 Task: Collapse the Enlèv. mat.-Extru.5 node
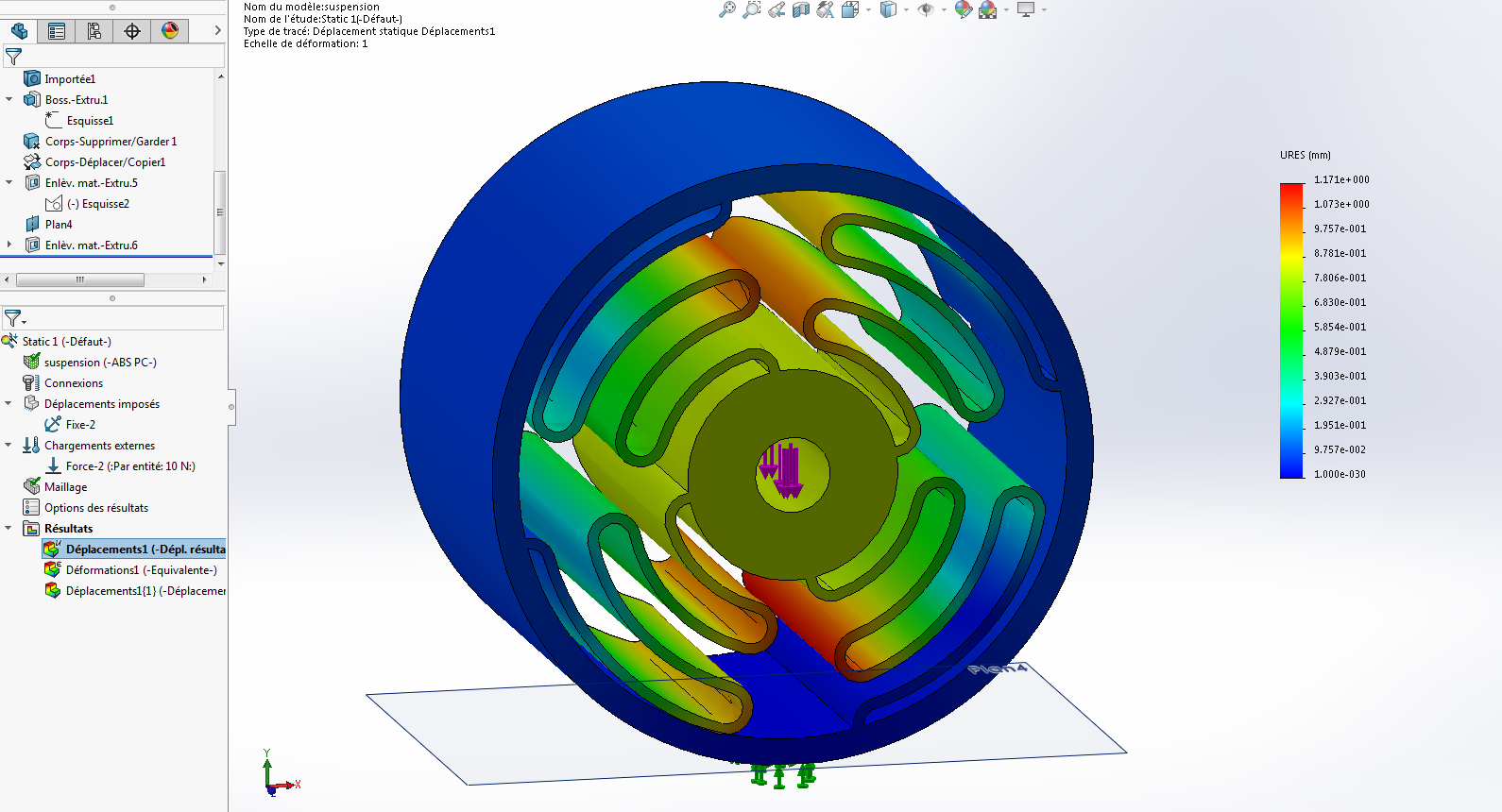9,182
